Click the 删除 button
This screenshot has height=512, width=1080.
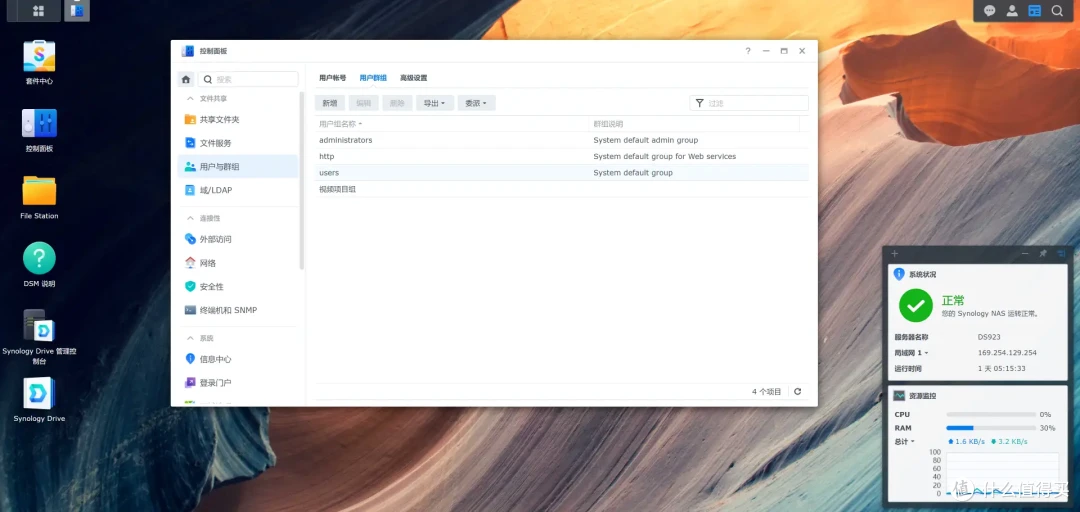tap(397, 103)
